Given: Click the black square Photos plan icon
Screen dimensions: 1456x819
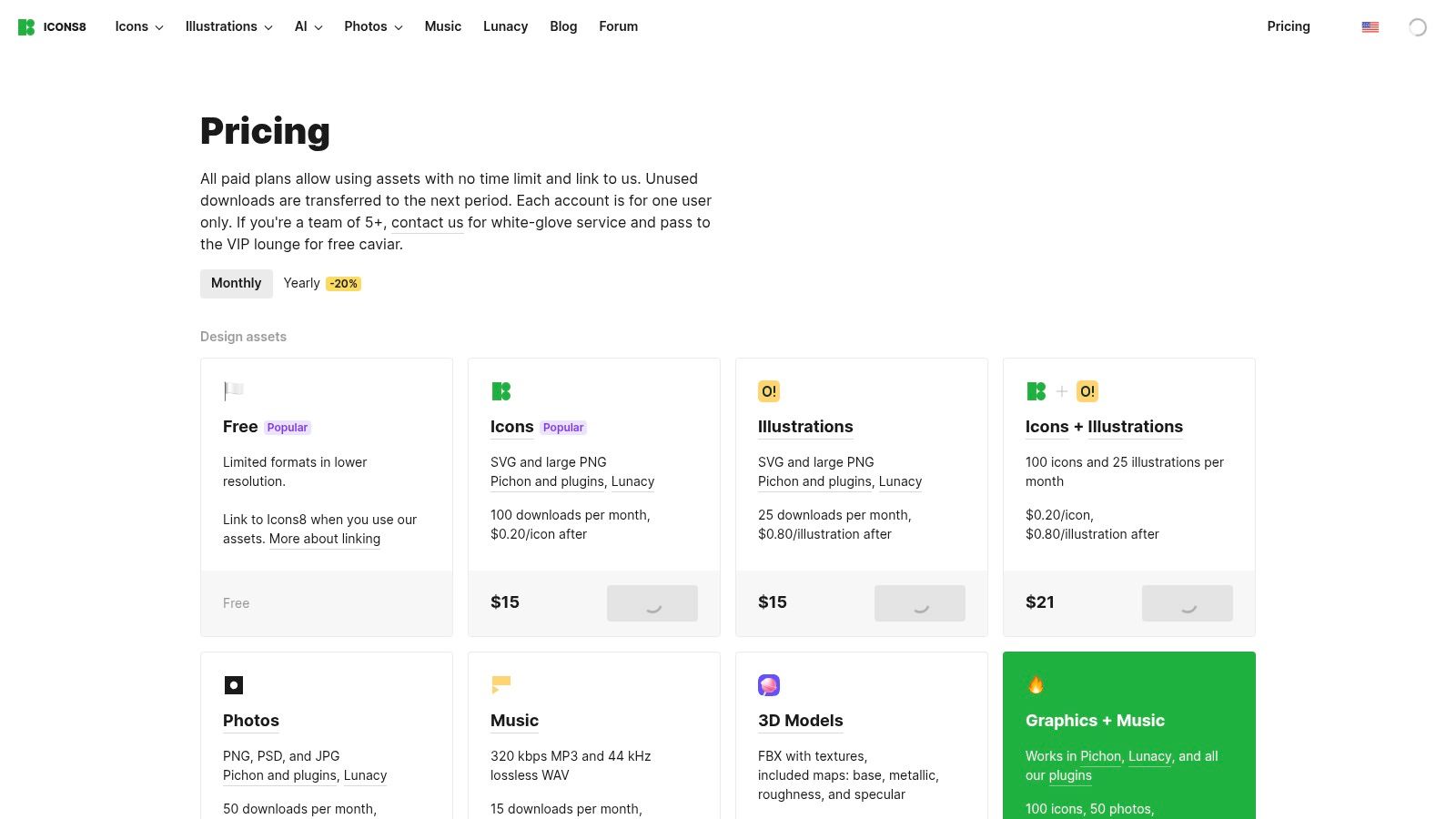Looking at the screenshot, I should click(234, 685).
